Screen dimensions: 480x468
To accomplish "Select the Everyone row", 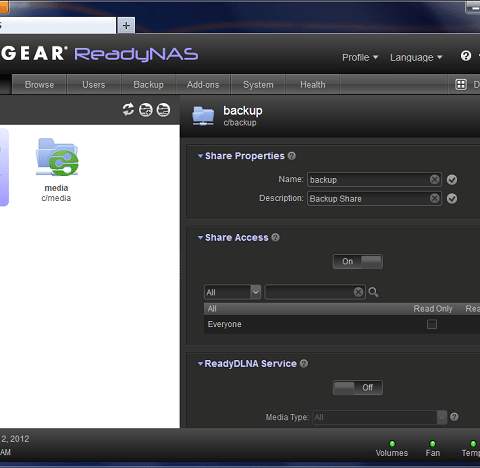I will 342,324.
